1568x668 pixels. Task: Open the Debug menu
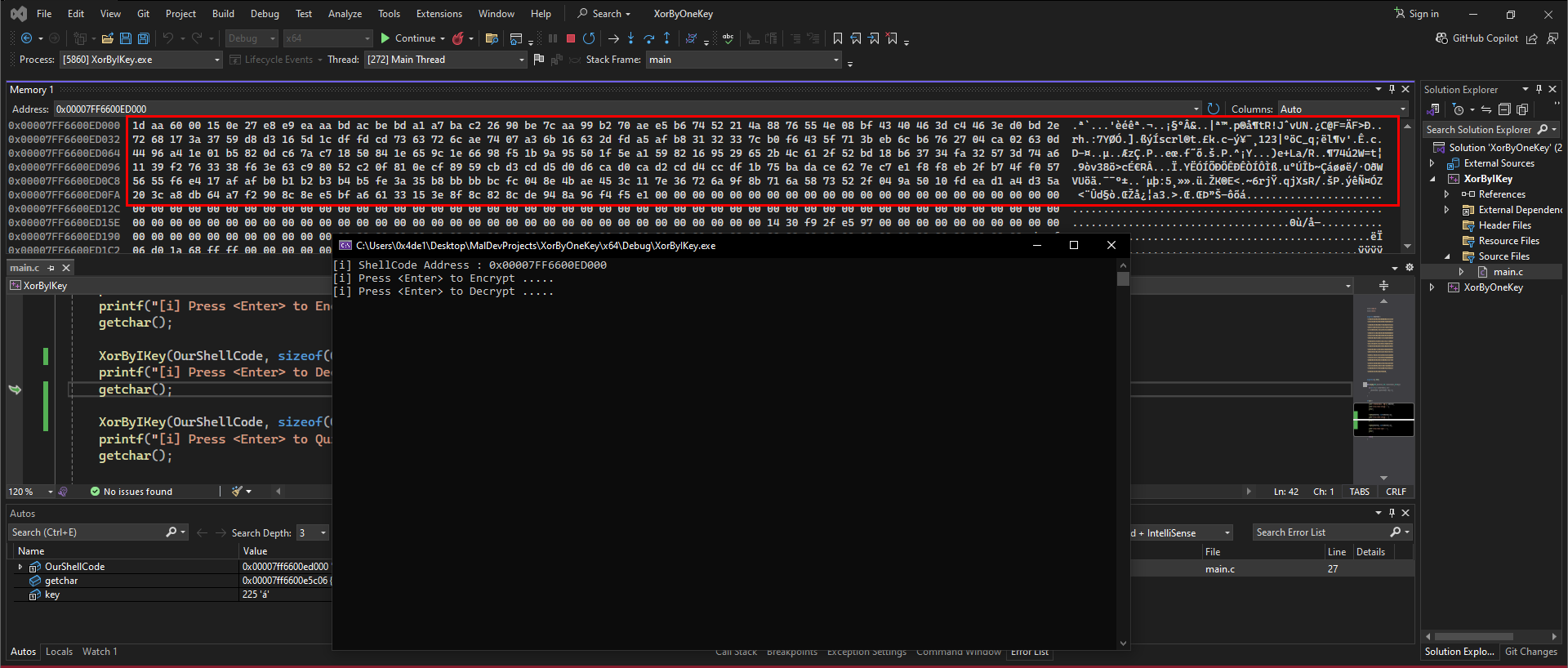tap(265, 14)
